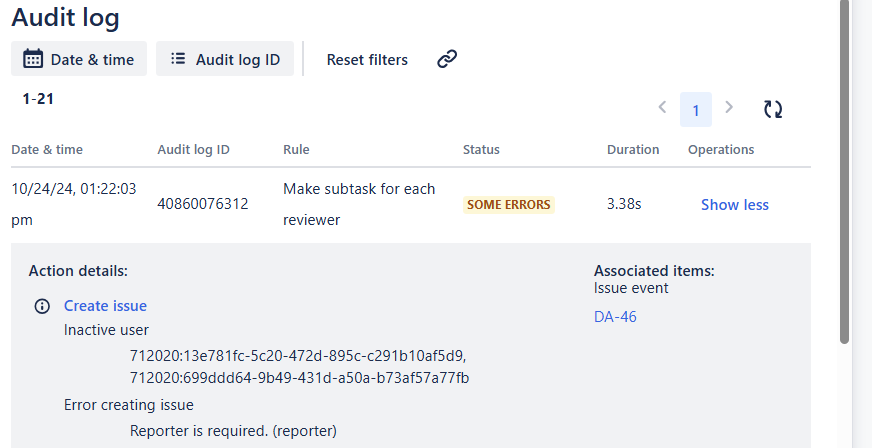
Task: Click the Issue event label
Action: tap(631, 288)
